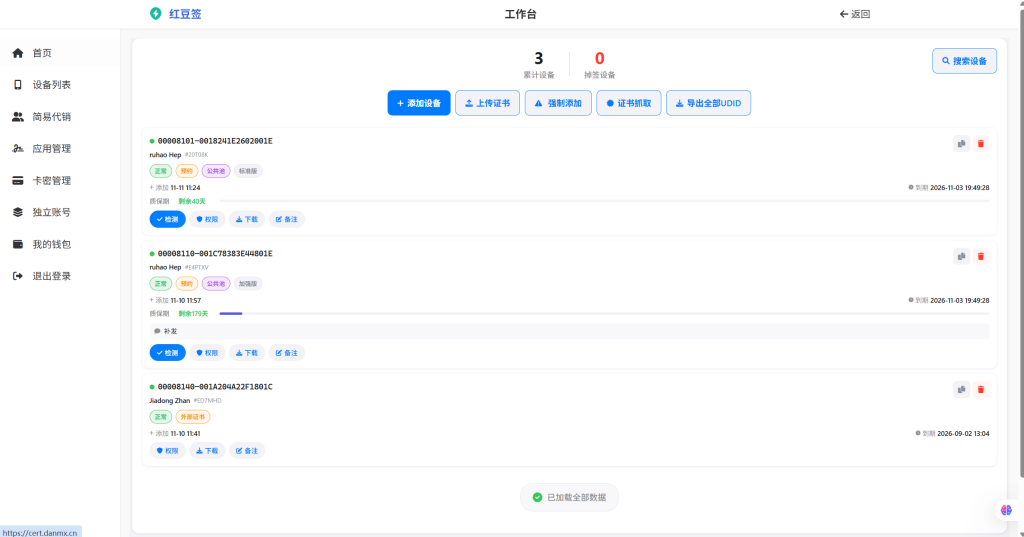Open 我的钱包 in the sidebar
This screenshot has width=1024, height=537.
coord(51,244)
